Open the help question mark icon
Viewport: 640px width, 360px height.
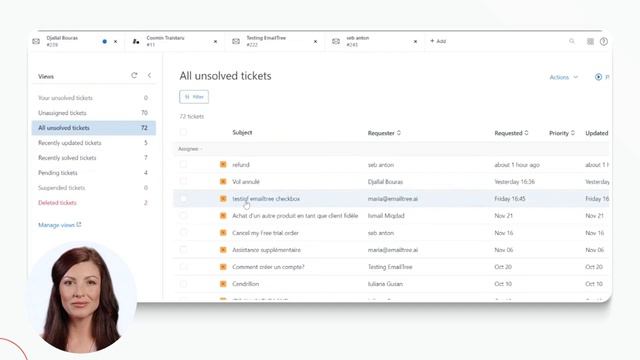604,41
